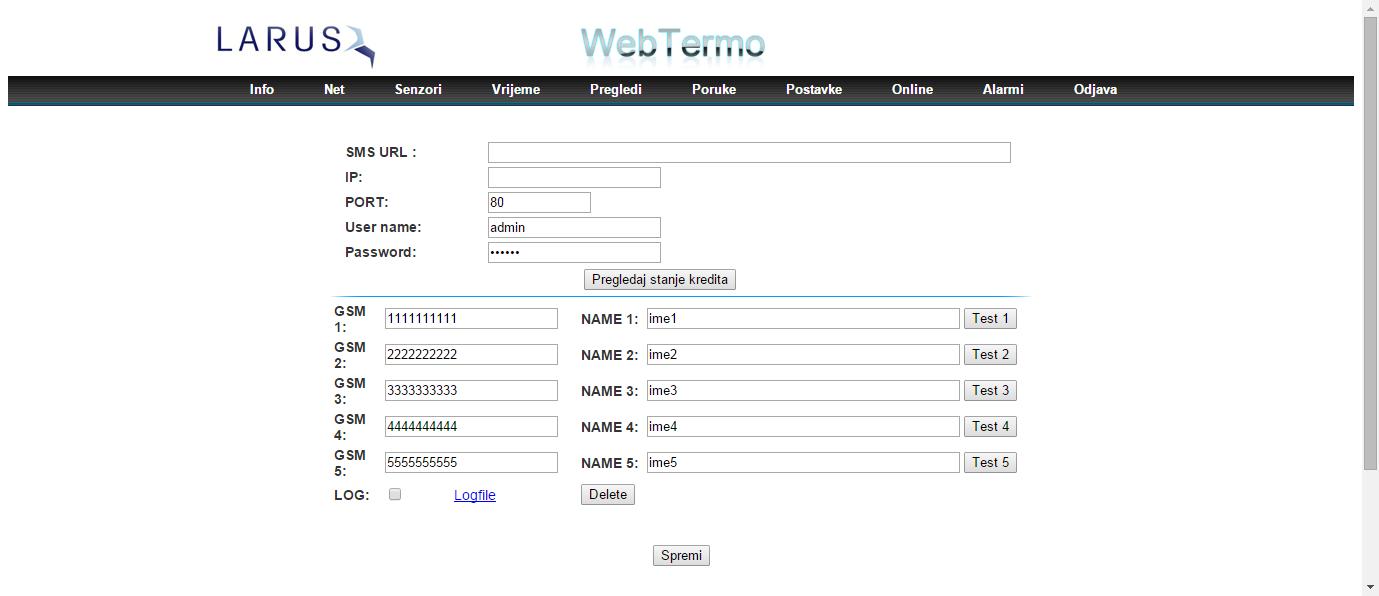Go to the Postavke menu

[x=813, y=90]
